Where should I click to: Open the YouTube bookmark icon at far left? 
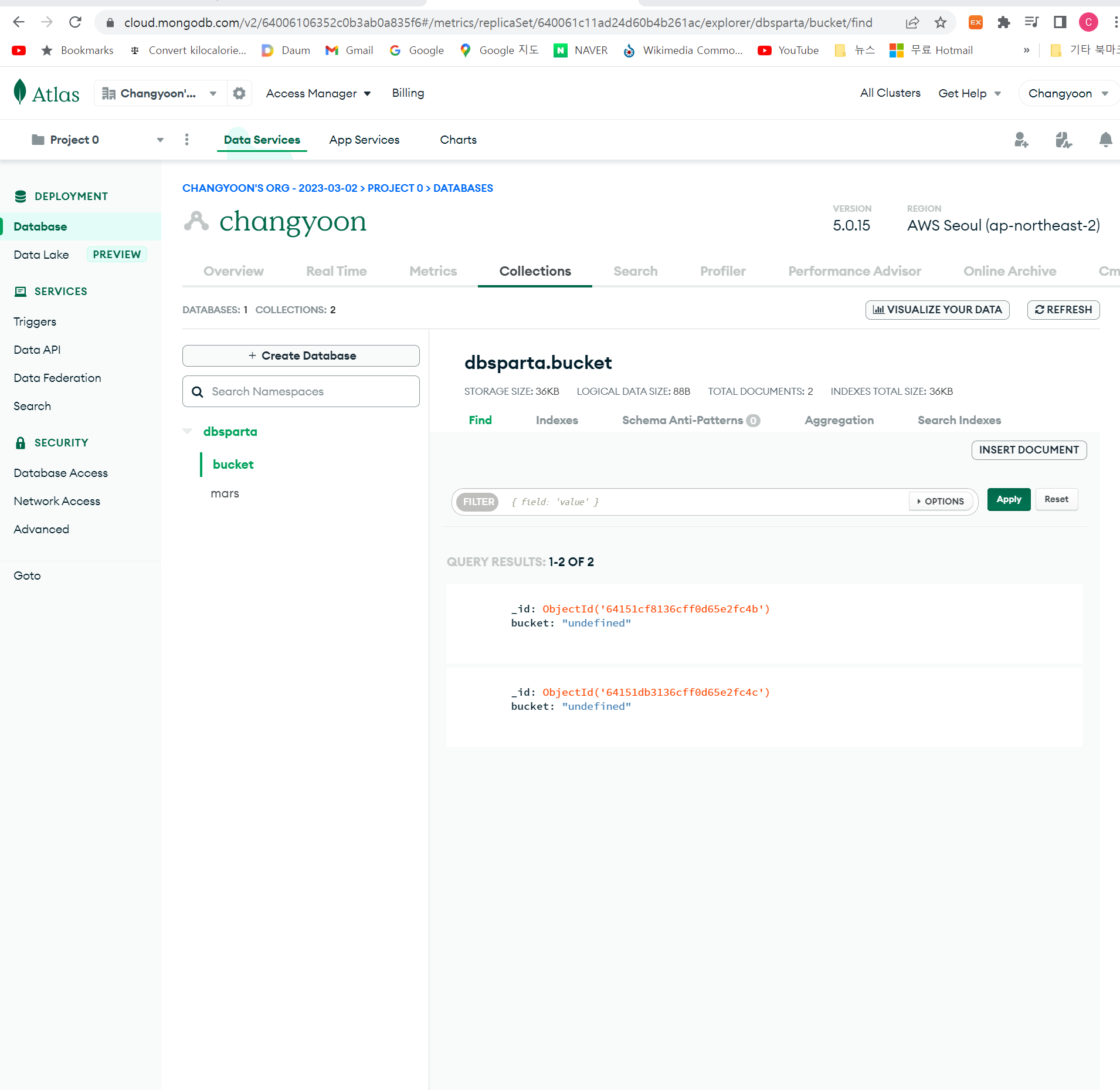(19, 50)
